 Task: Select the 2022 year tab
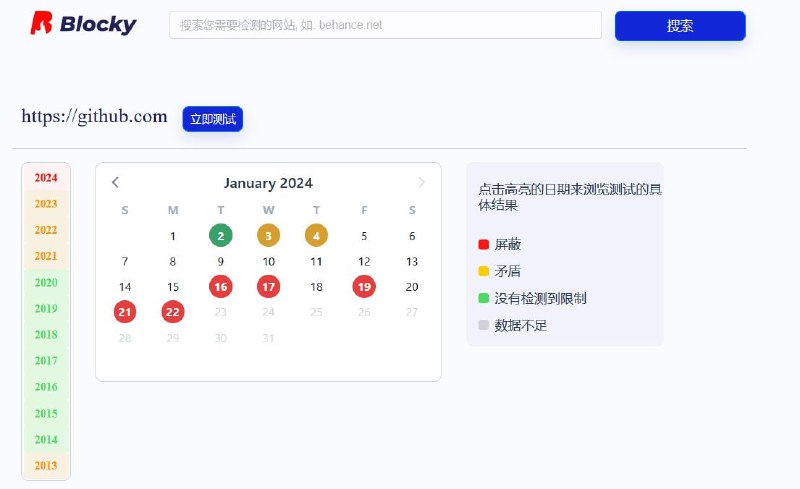pyautogui.click(x=46, y=230)
